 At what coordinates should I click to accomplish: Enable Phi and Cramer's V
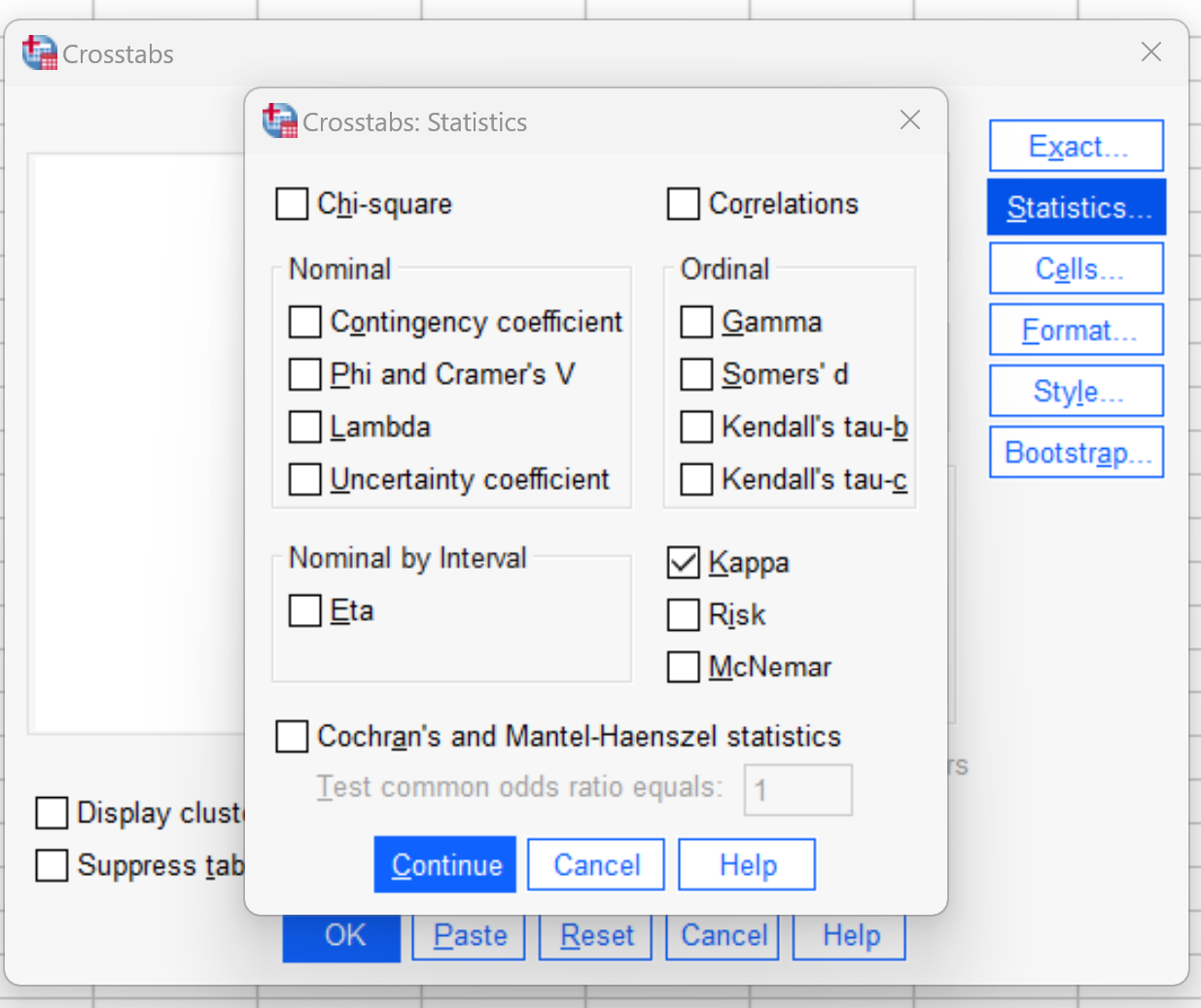click(305, 374)
